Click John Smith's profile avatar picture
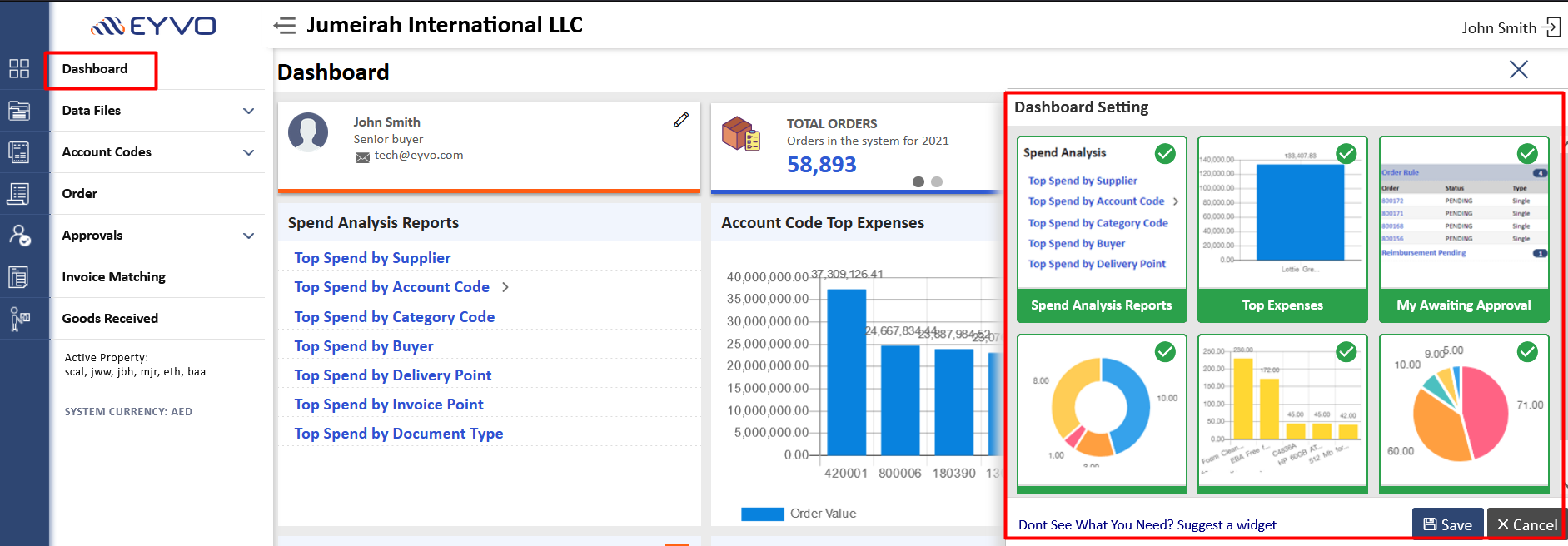This screenshot has height=546, width=1568. 308,132
